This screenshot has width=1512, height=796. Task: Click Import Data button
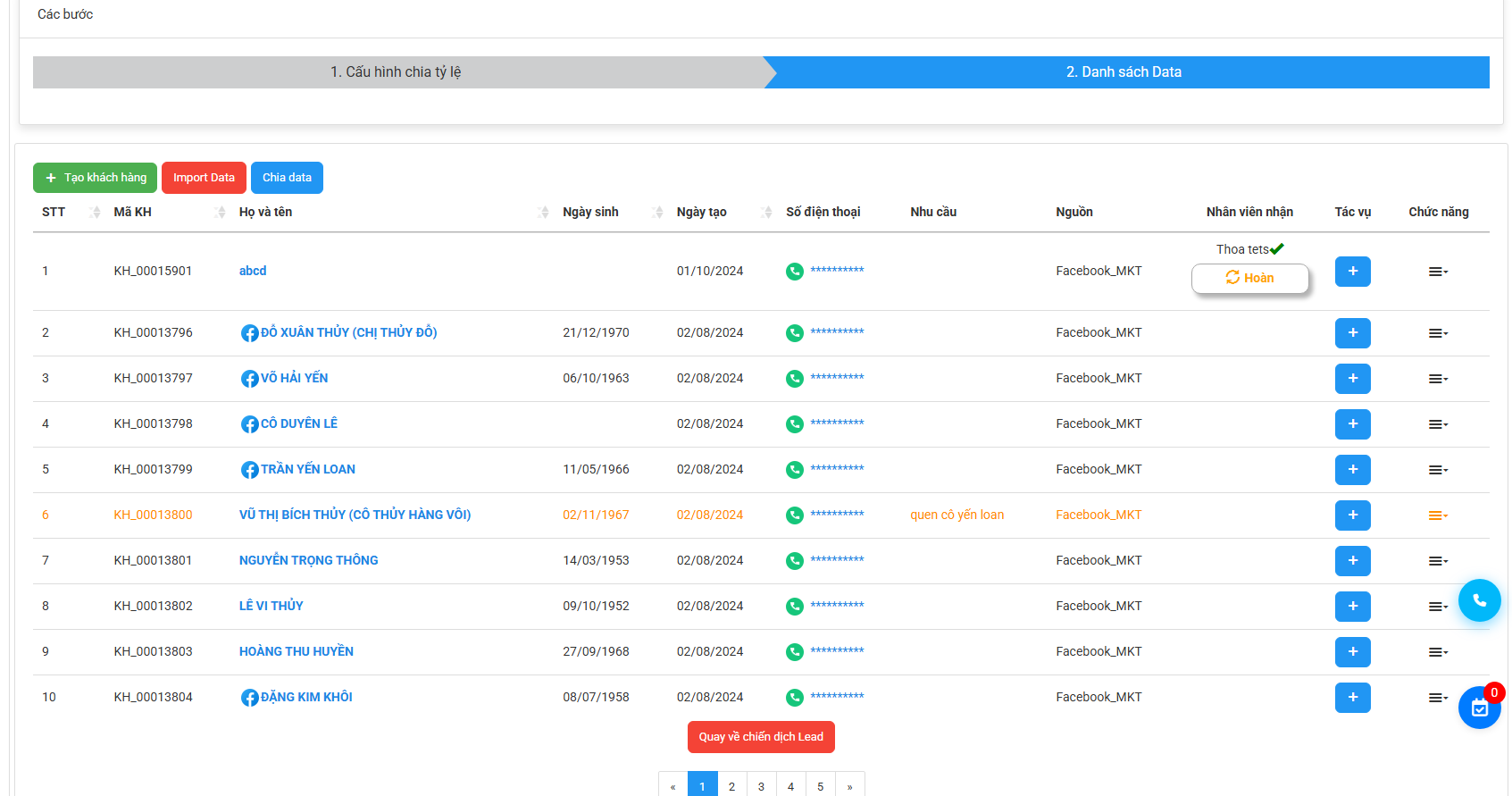click(204, 178)
